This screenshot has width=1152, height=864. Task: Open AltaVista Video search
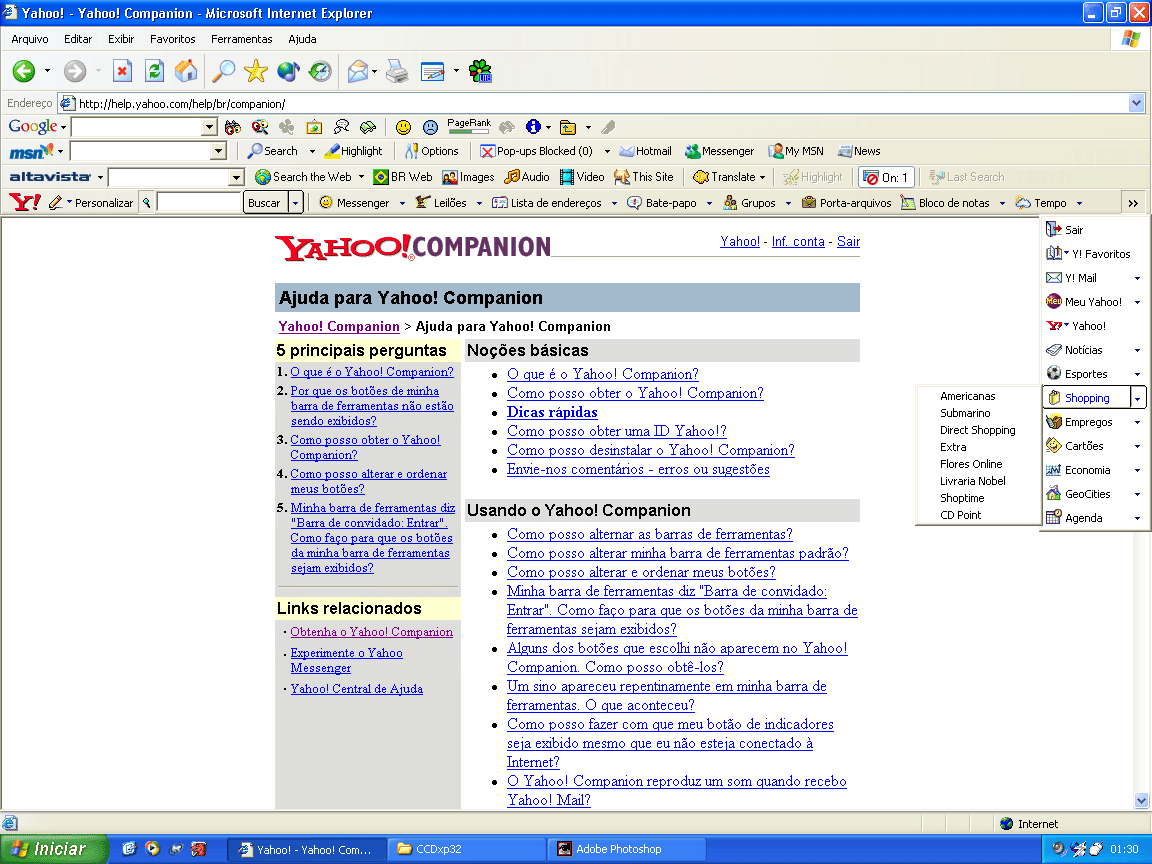[x=582, y=177]
